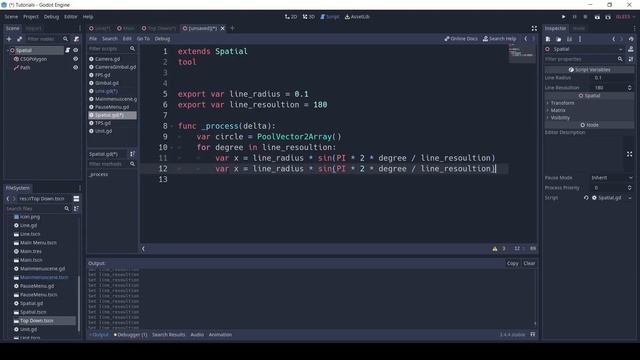Open the script editor Search menu
Viewport: 640px width, 360px height.
110,39
